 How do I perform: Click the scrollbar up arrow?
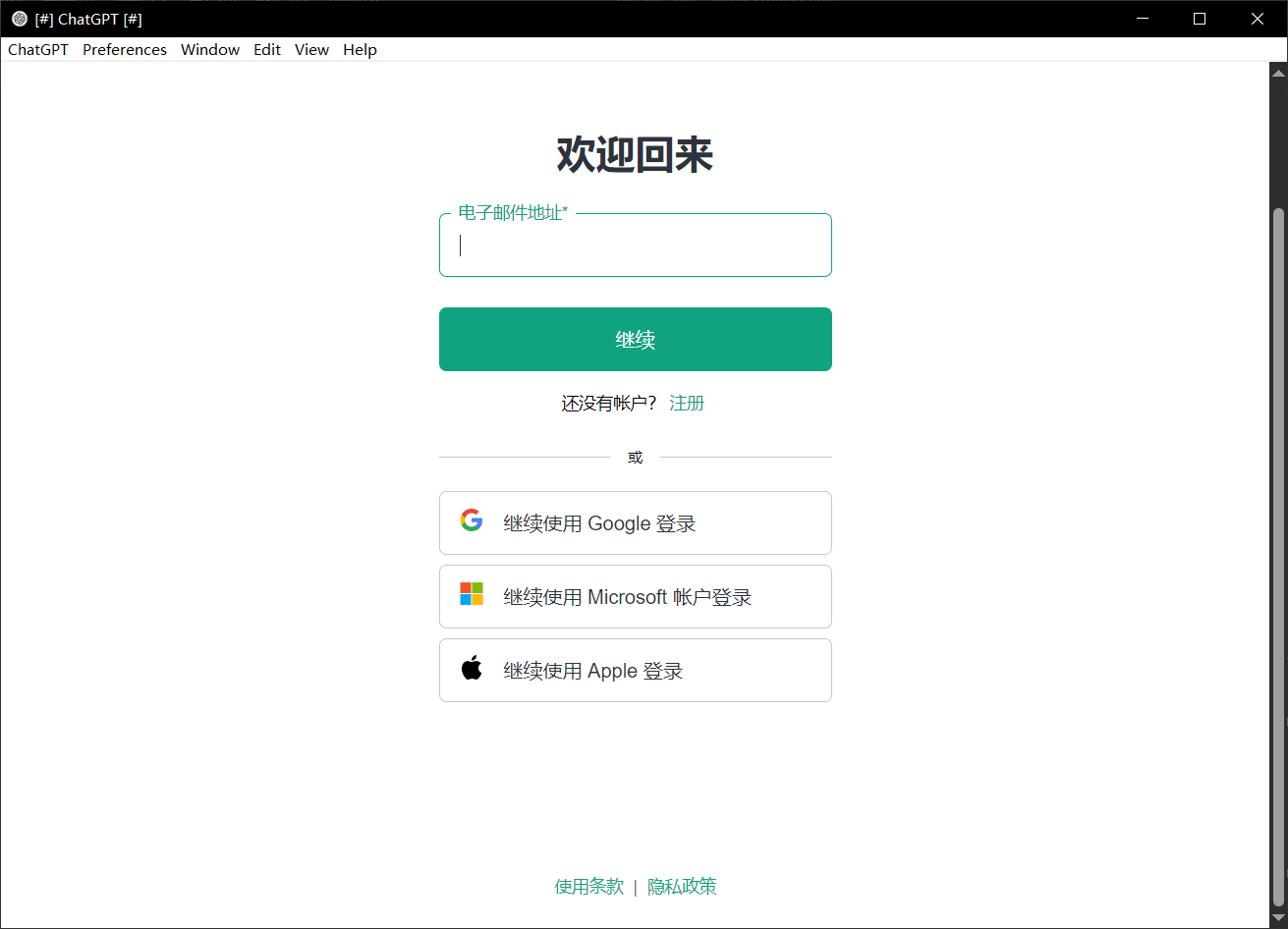1278,72
